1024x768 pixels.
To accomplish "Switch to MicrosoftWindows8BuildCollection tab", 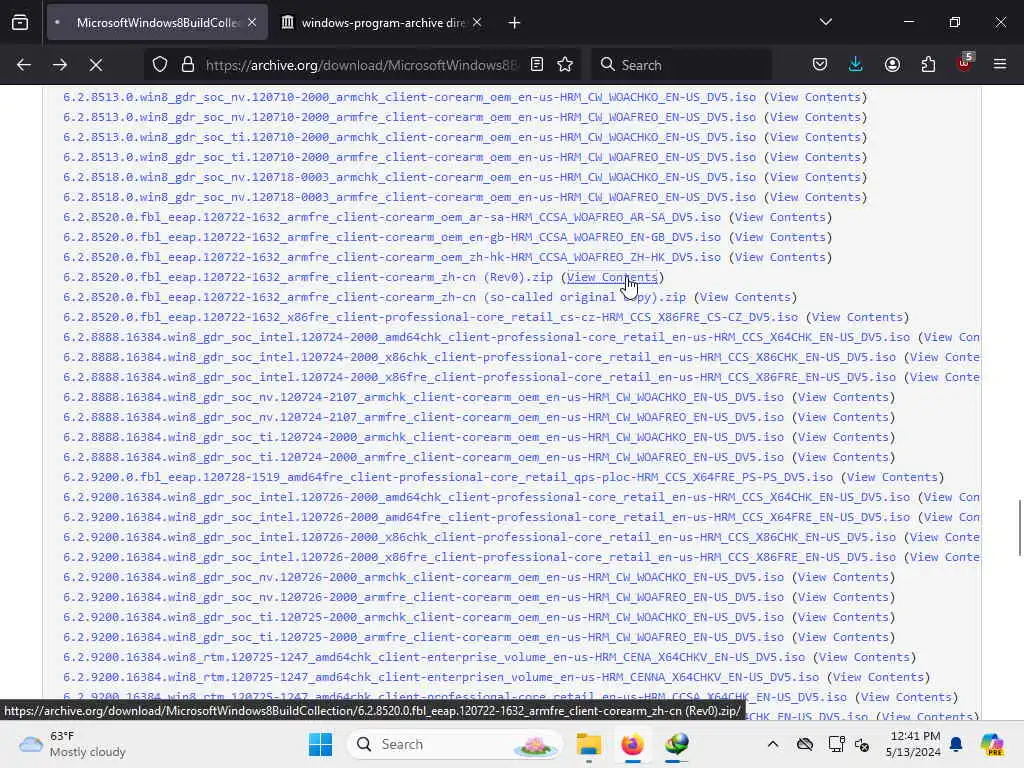I will coord(157,23).
